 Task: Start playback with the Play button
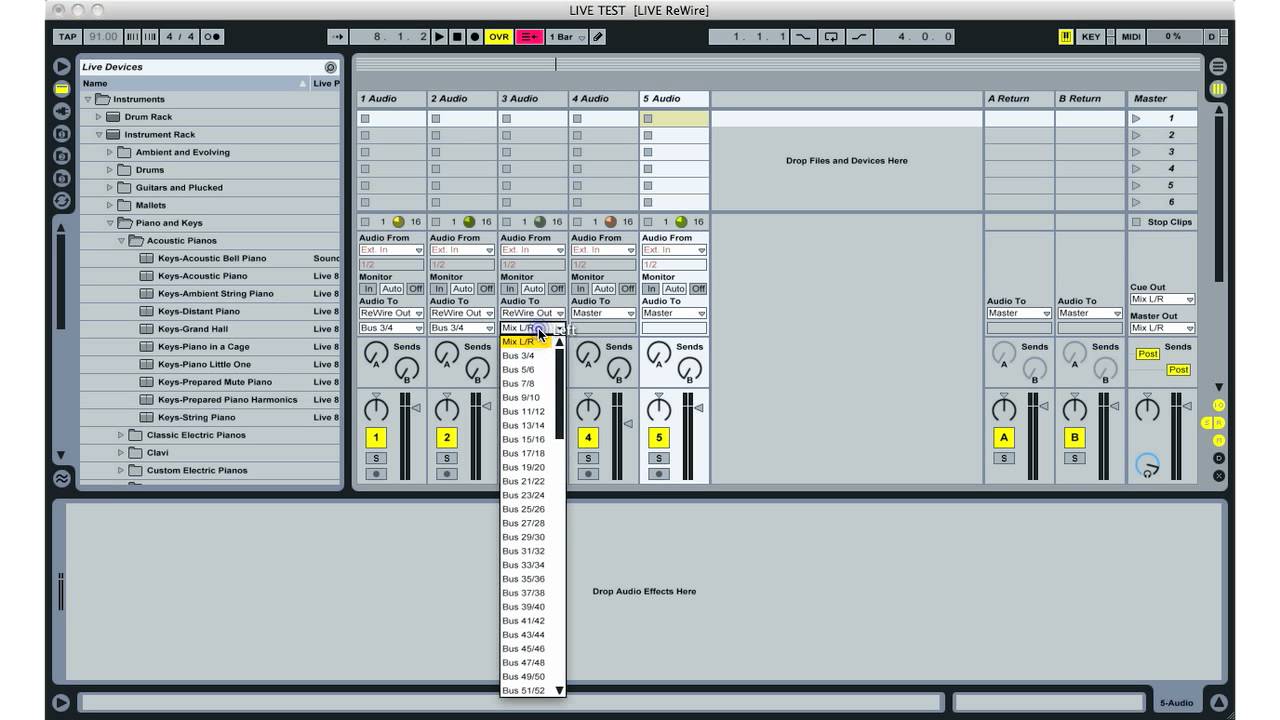439,37
